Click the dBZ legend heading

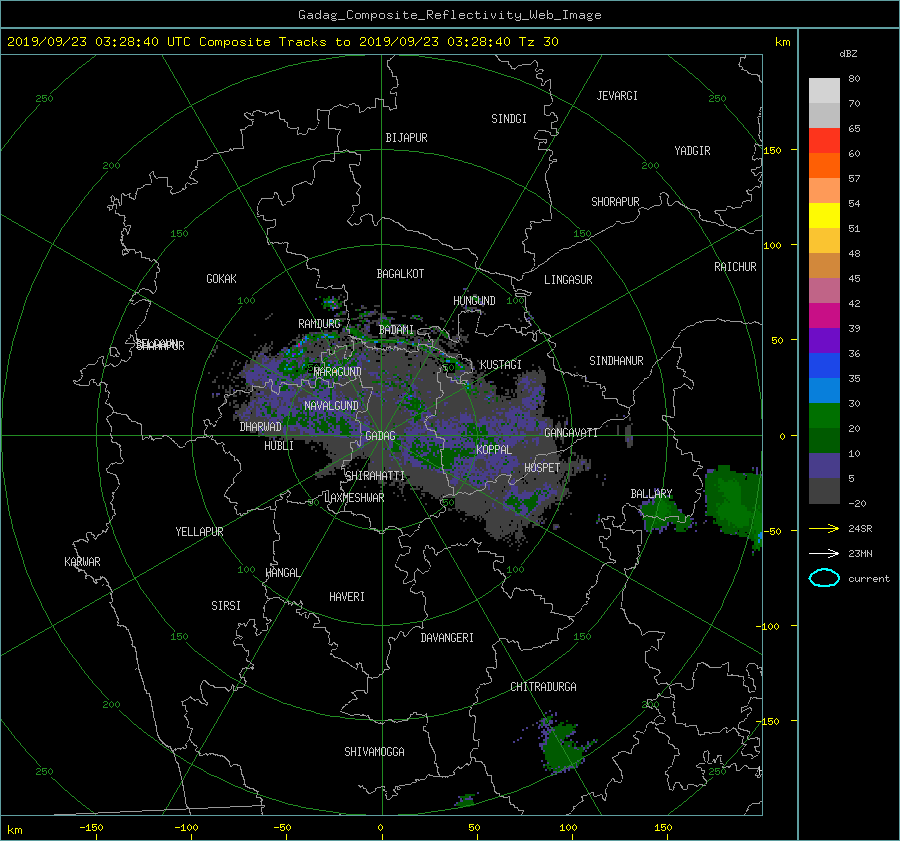(848, 53)
